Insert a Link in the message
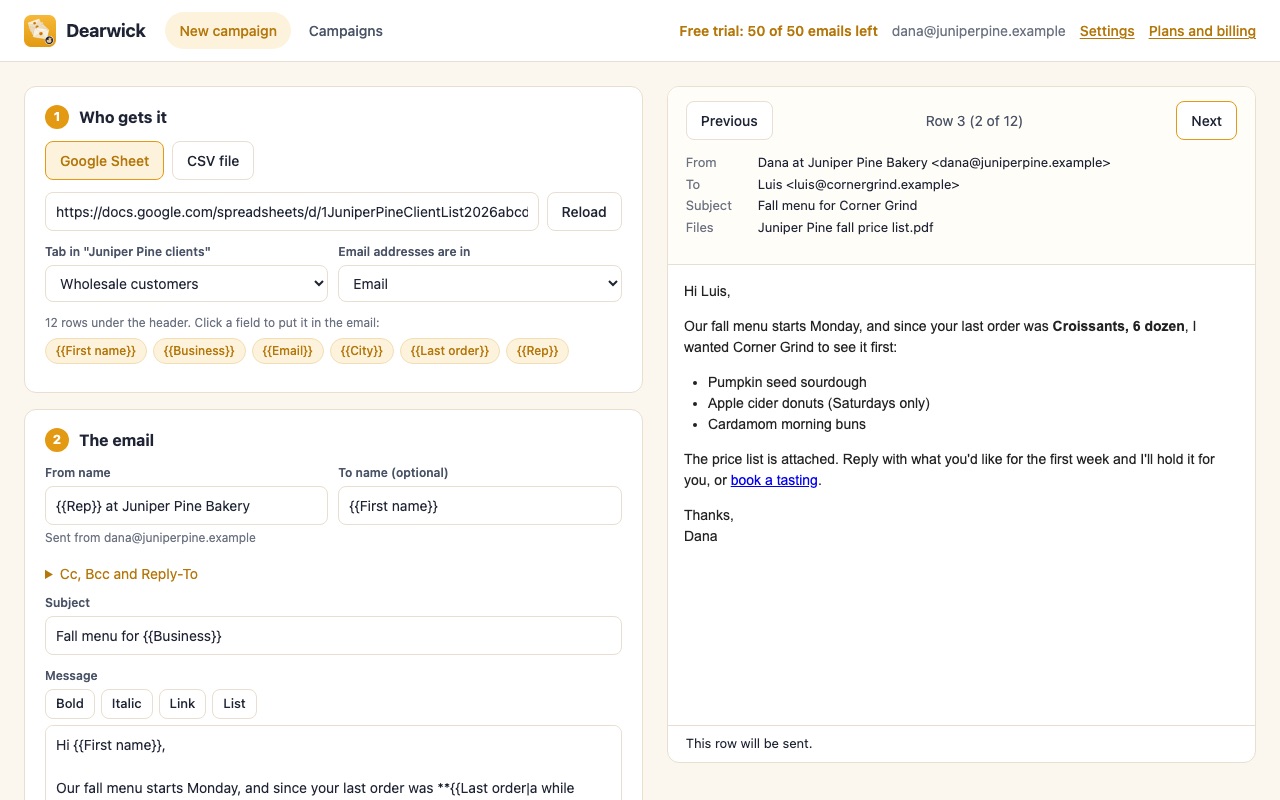This screenshot has width=1280, height=800. tap(182, 703)
